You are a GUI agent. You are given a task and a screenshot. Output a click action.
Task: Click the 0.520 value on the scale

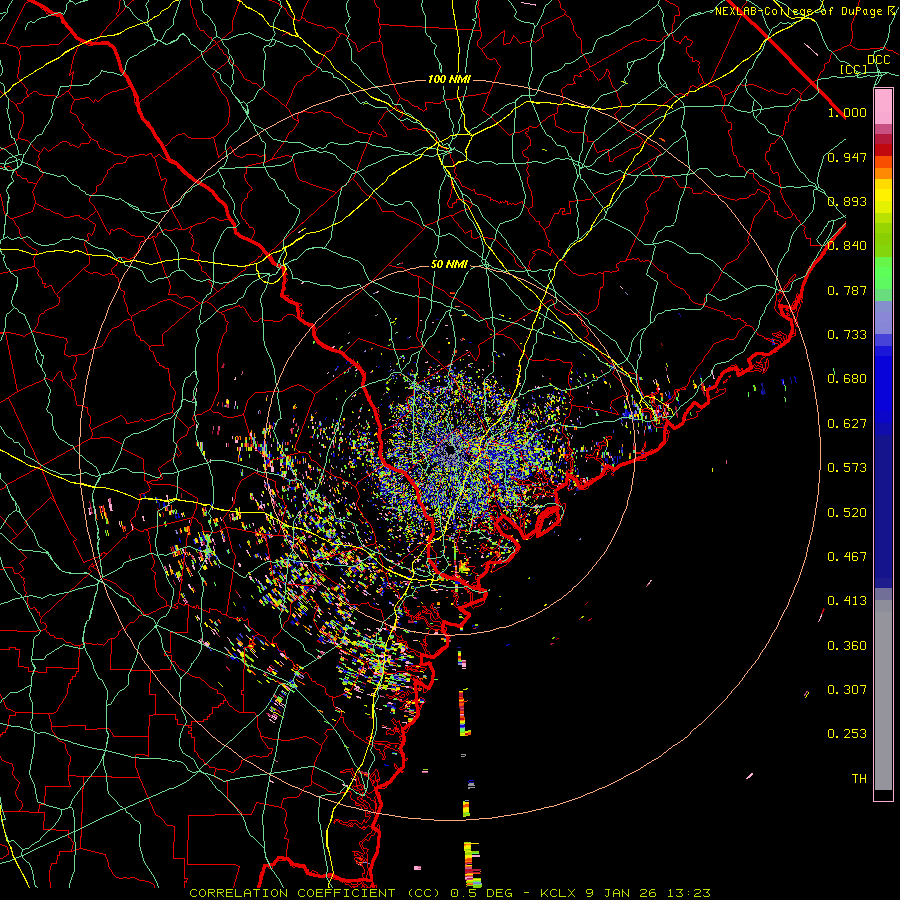click(x=847, y=513)
